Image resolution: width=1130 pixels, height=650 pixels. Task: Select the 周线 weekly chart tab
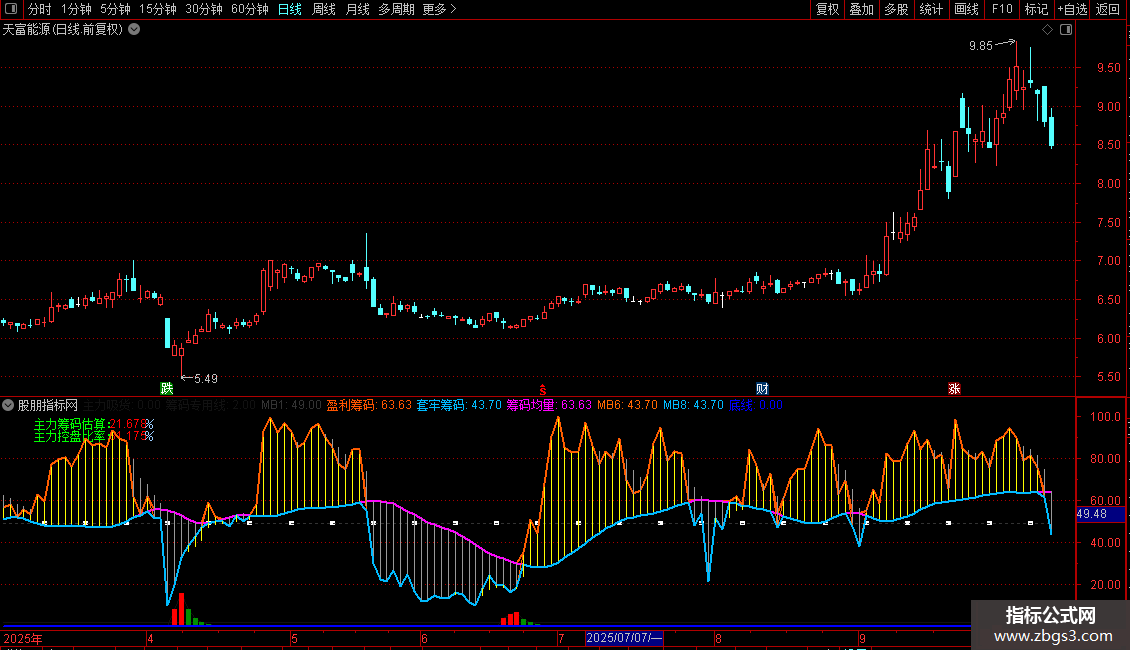pos(324,9)
